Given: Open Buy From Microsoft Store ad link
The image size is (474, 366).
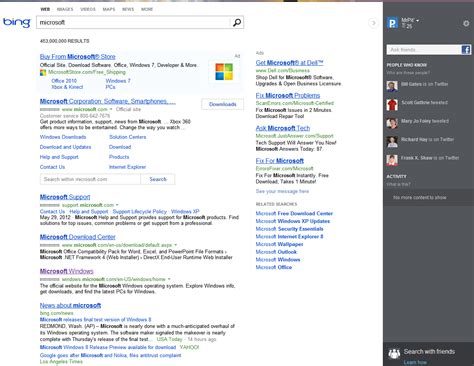Looking at the screenshot, I should coord(78,57).
